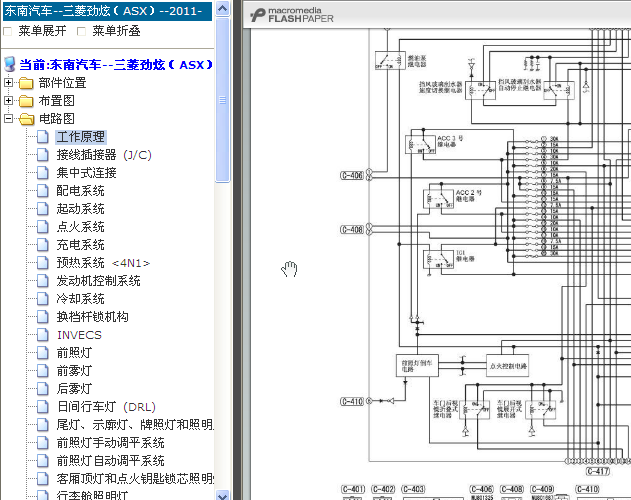The width and height of the screenshot is (631, 500).
Task: Select 发动机控制系统 entry
Action: point(98,281)
